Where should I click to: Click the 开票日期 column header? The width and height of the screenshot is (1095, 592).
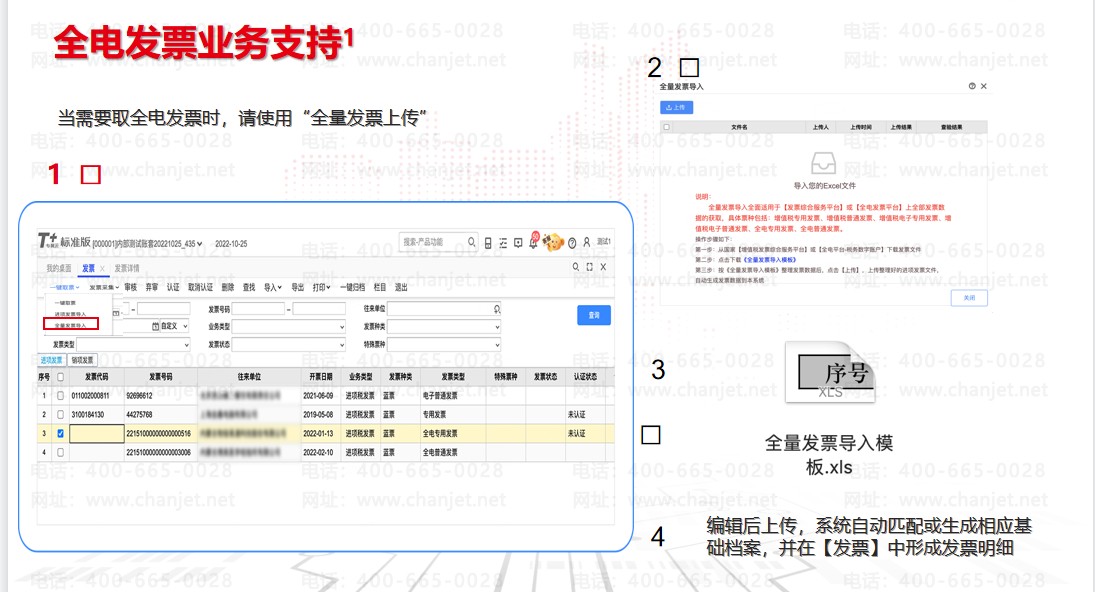(321, 377)
